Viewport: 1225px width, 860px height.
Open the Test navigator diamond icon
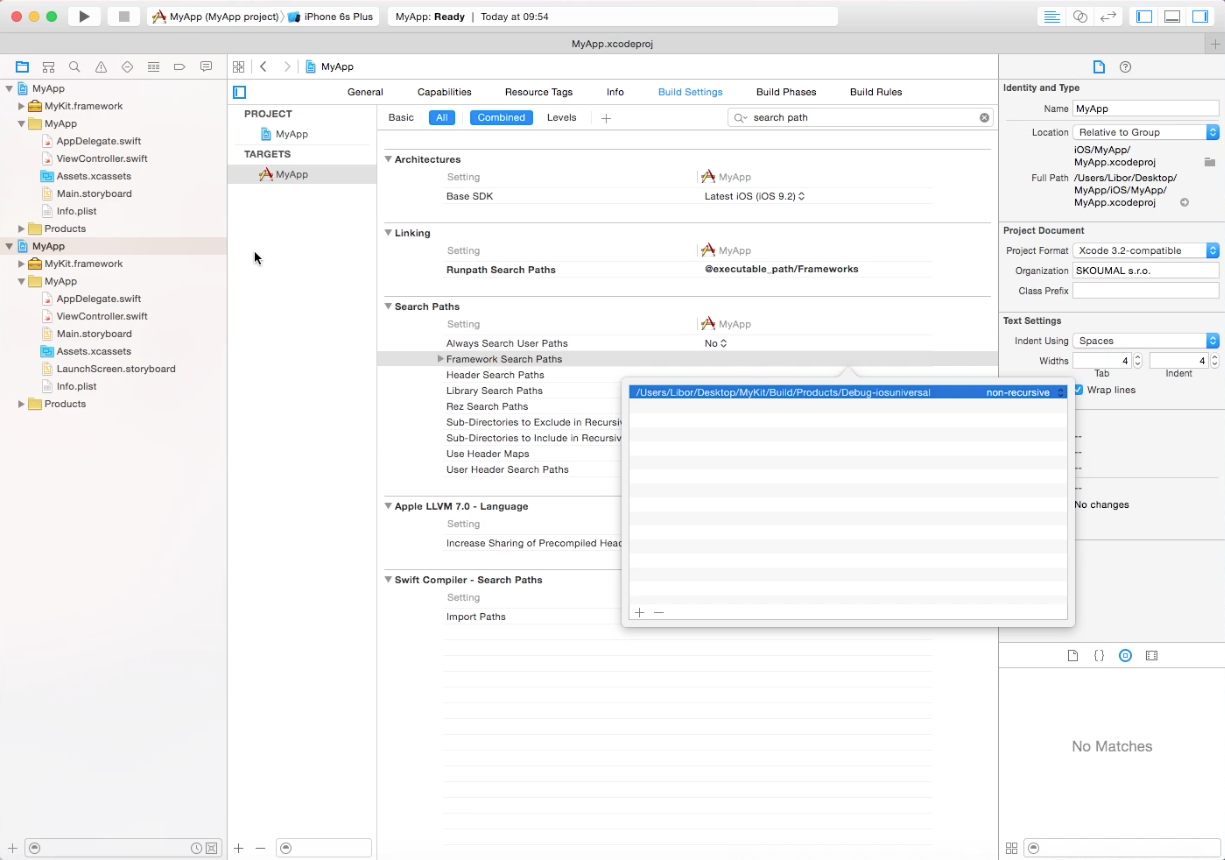tap(127, 67)
